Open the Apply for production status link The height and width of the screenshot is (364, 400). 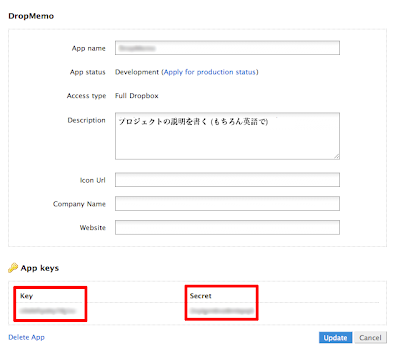pyautogui.click(x=210, y=72)
